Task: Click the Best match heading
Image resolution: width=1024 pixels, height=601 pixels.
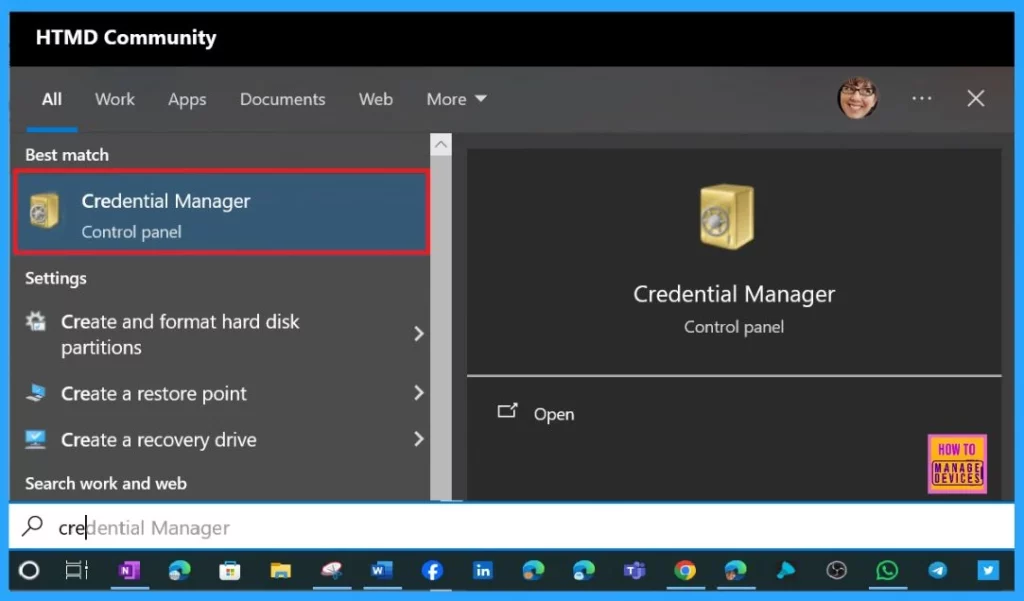Action: click(67, 155)
